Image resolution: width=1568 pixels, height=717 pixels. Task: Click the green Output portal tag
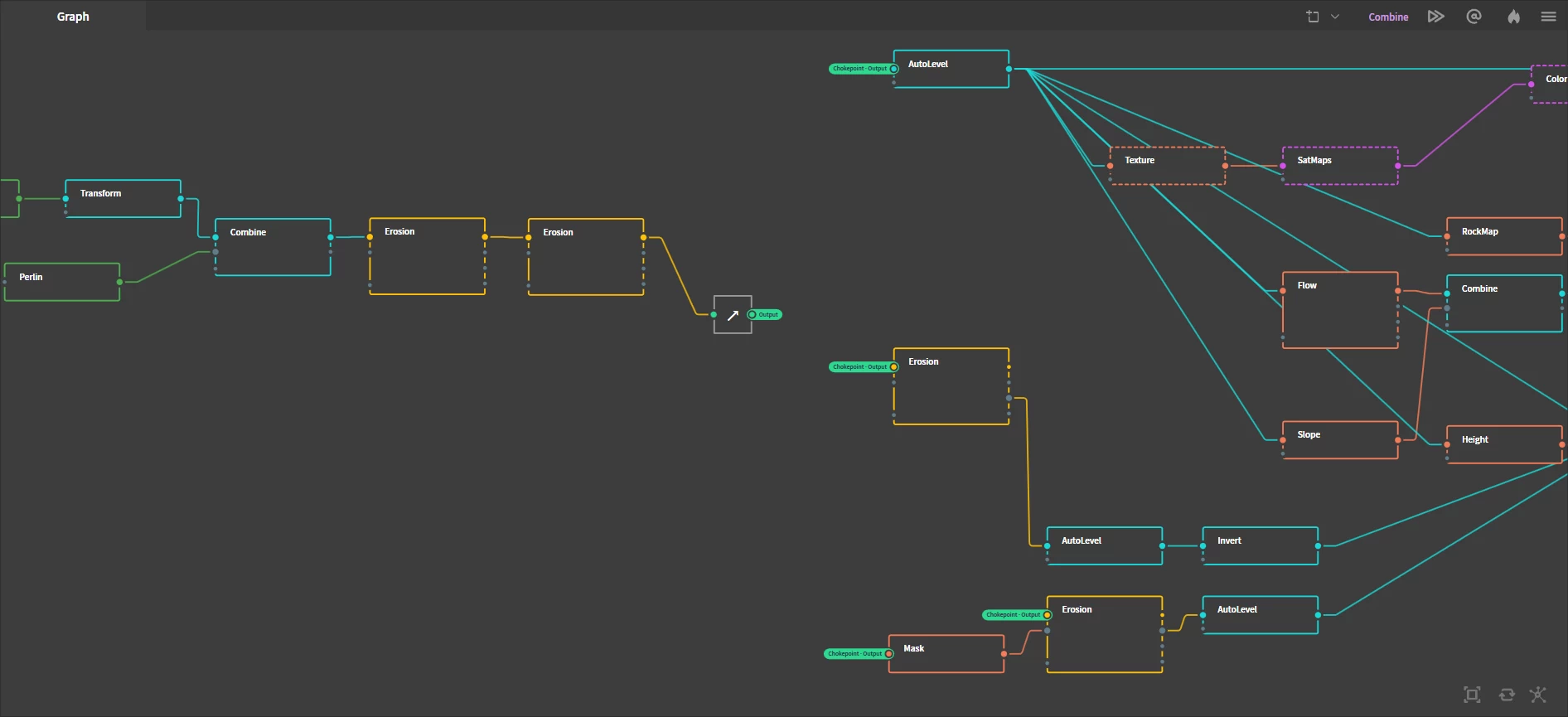(767, 315)
